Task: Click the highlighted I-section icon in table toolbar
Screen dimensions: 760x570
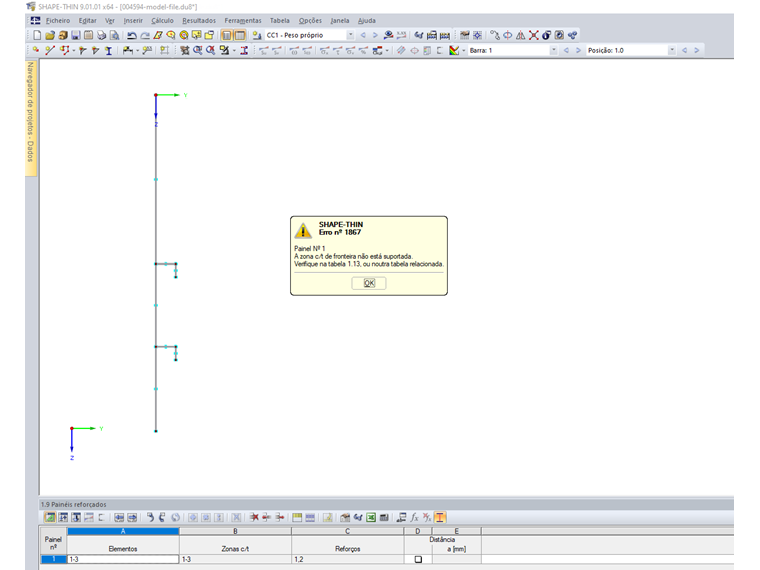Action: (x=440, y=518)
